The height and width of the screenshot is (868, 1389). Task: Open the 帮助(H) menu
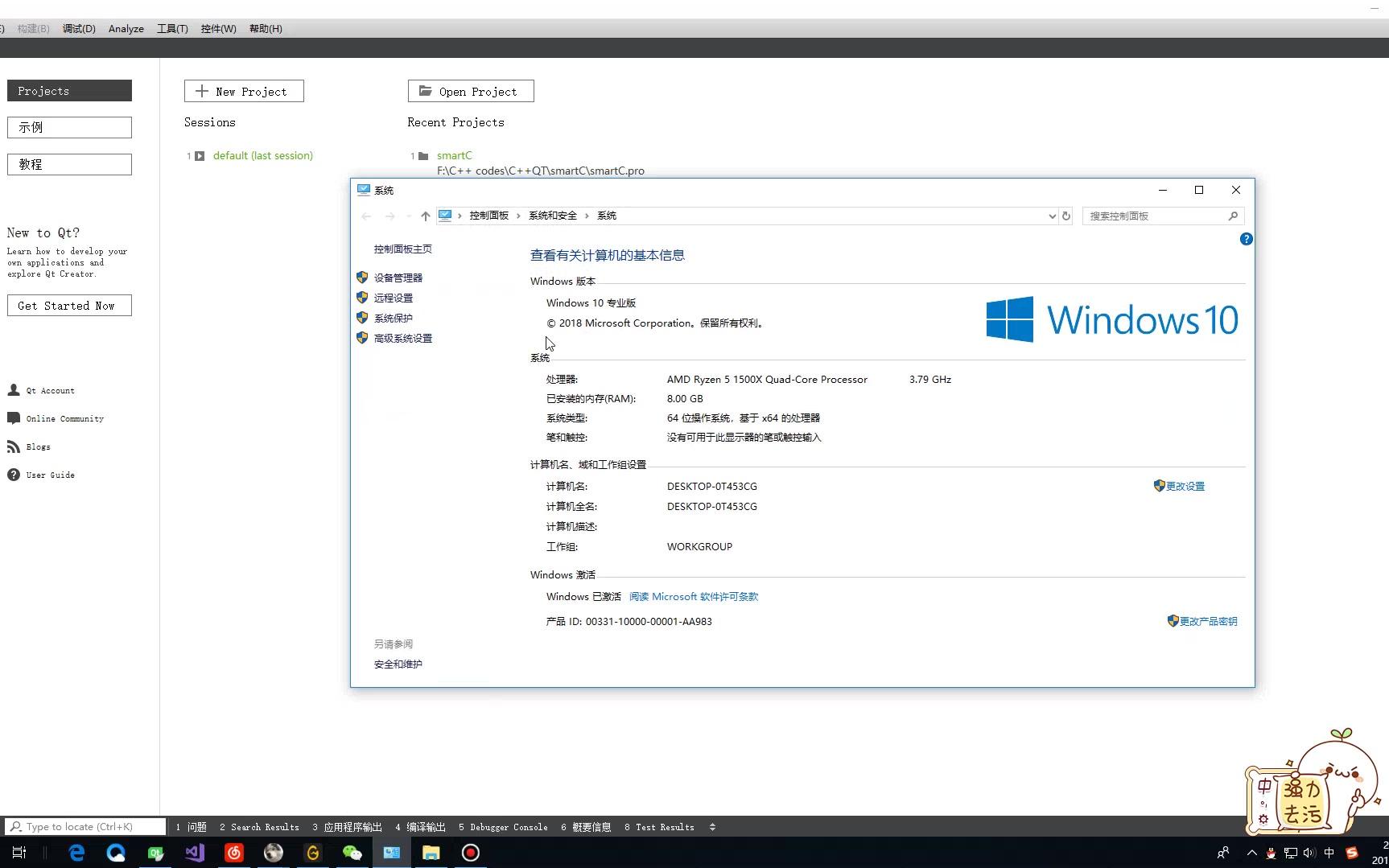(x=266, y=29)
